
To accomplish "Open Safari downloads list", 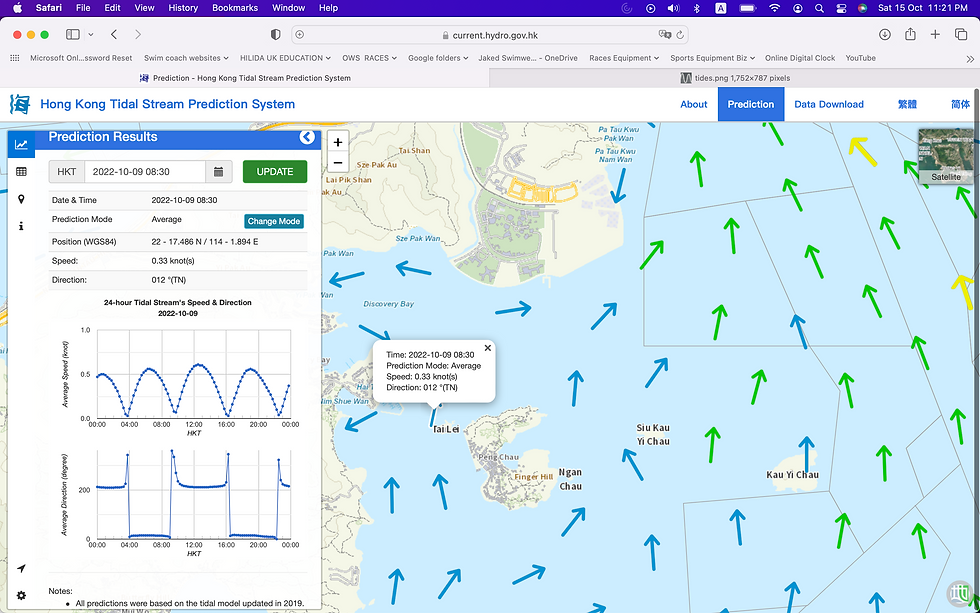I will click(884, 34).
